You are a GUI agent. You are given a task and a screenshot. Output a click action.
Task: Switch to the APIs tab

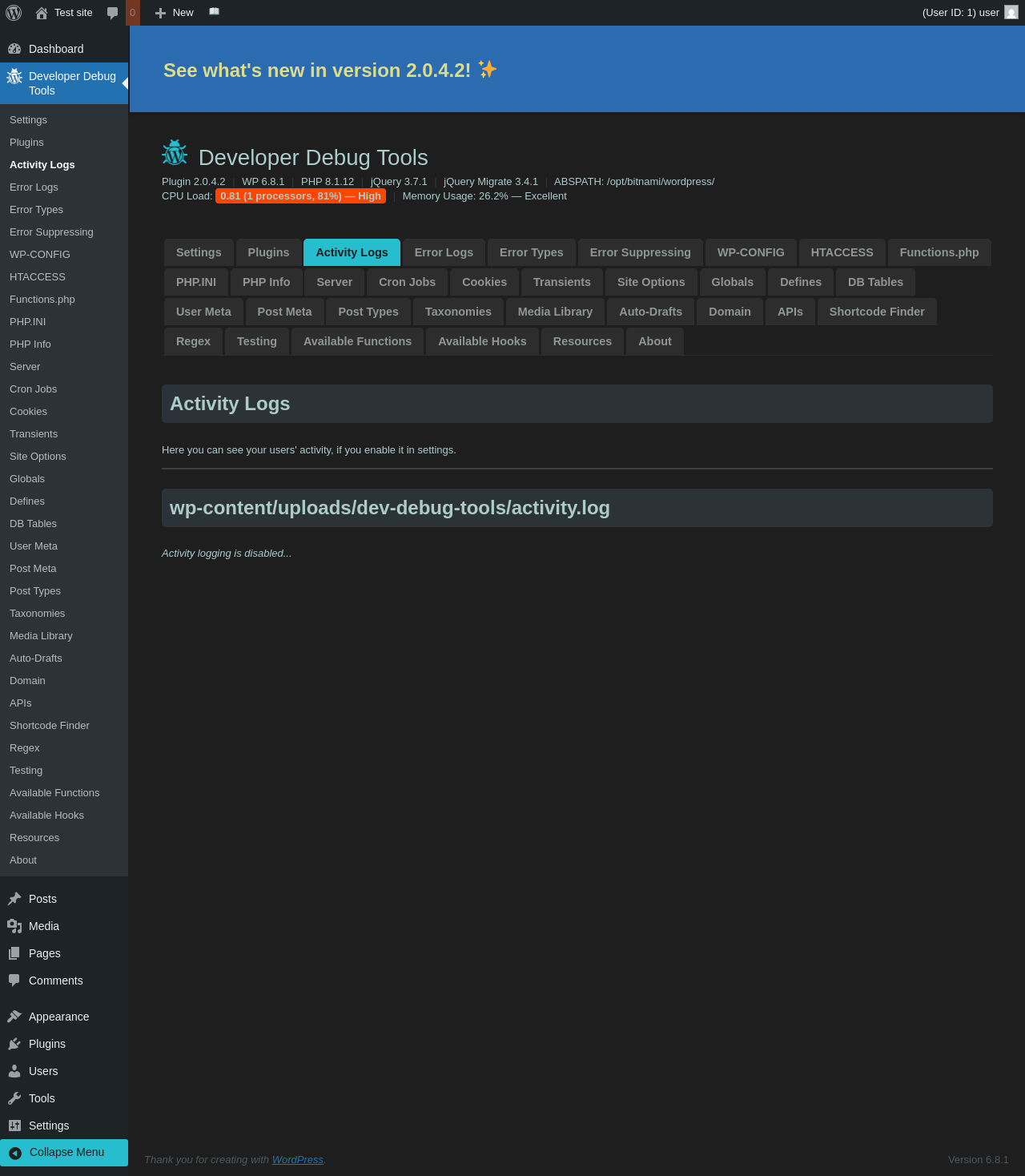tap(790, 312)
